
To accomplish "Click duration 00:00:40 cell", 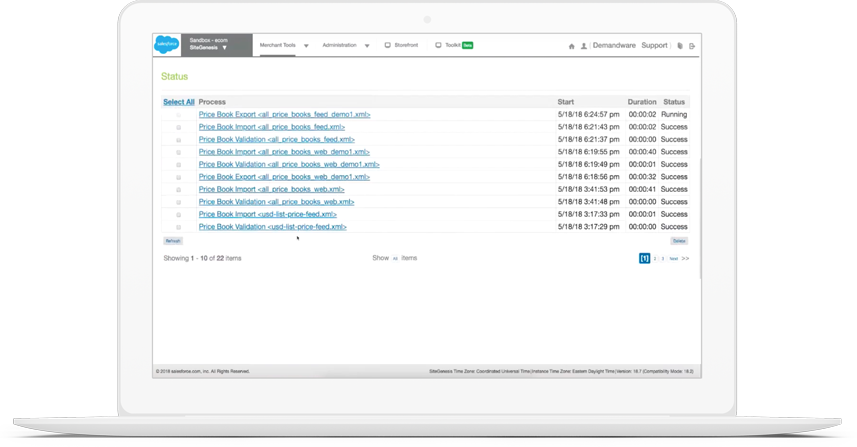I will [642, 152].
